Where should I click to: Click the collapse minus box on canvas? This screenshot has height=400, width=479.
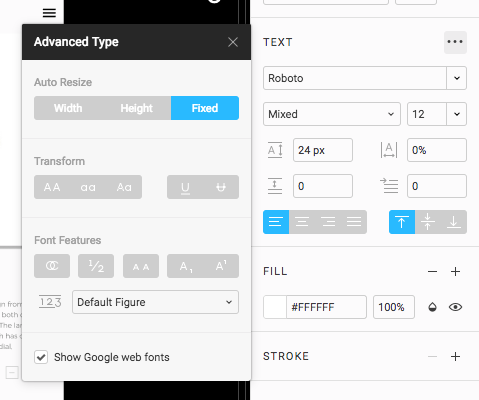coord(12,372)
